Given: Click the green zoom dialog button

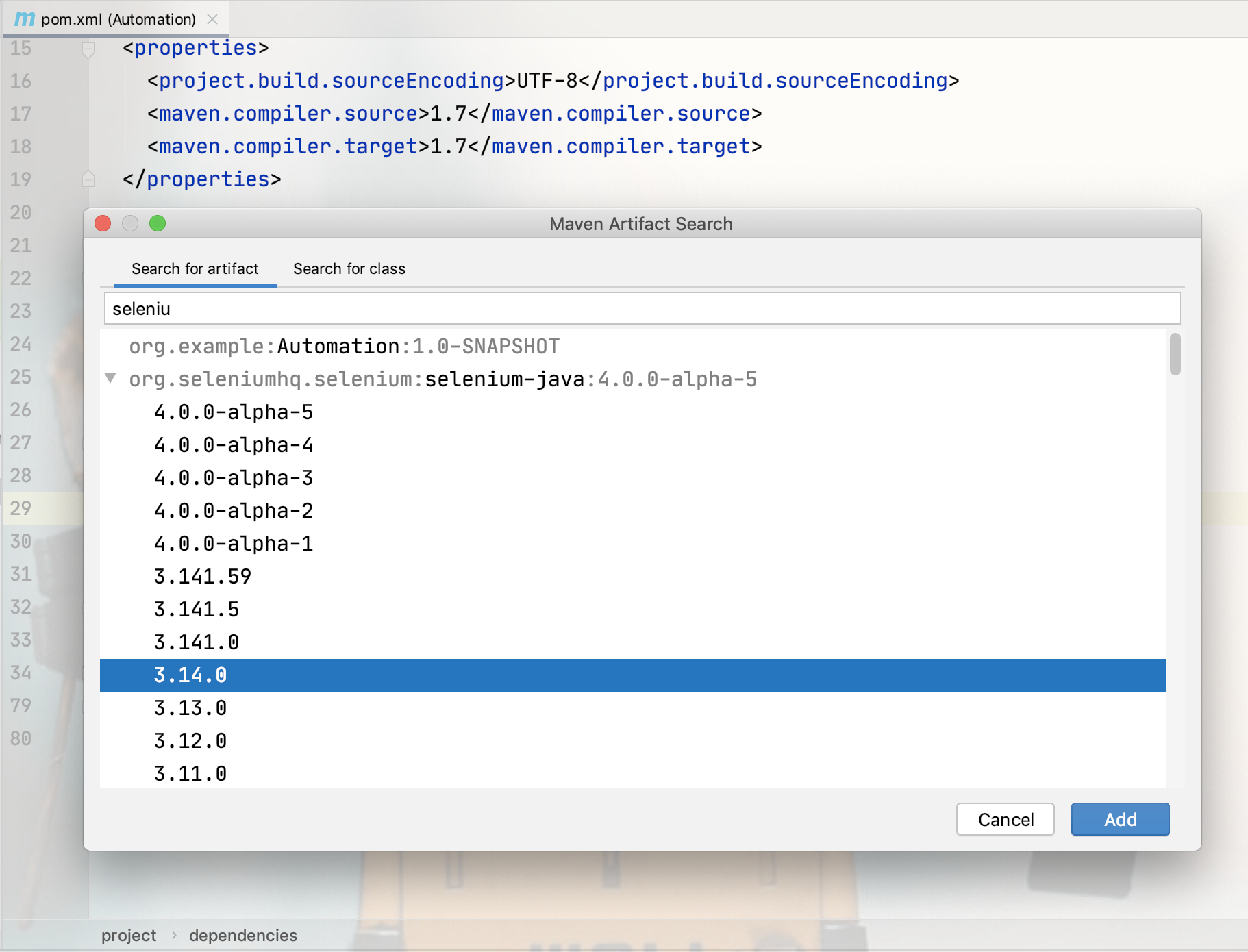Looking at the screenshot, I should [x=158, y=224].
